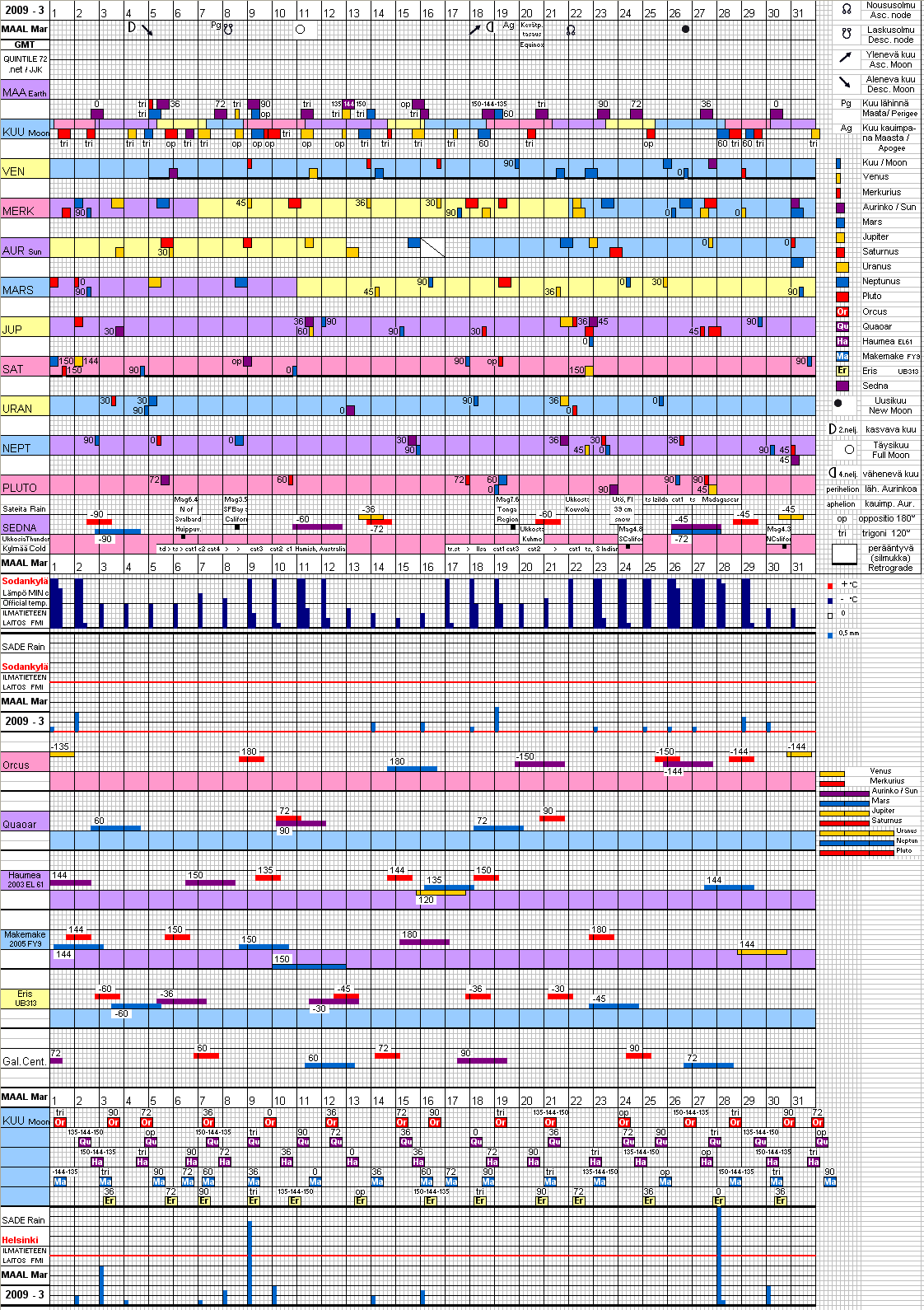Select the blue Makemake 'Ma' legend icon
924x1310 pixels.
[x=842, y=356]
